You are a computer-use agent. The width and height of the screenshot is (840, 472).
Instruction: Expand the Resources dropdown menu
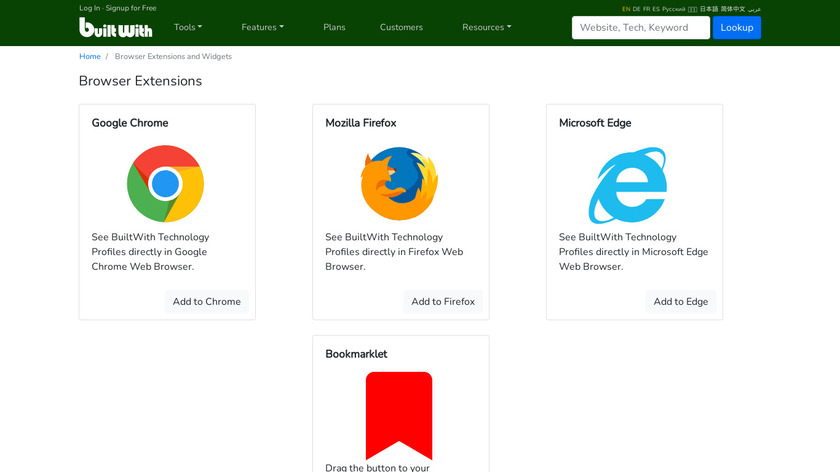point(486,27)
